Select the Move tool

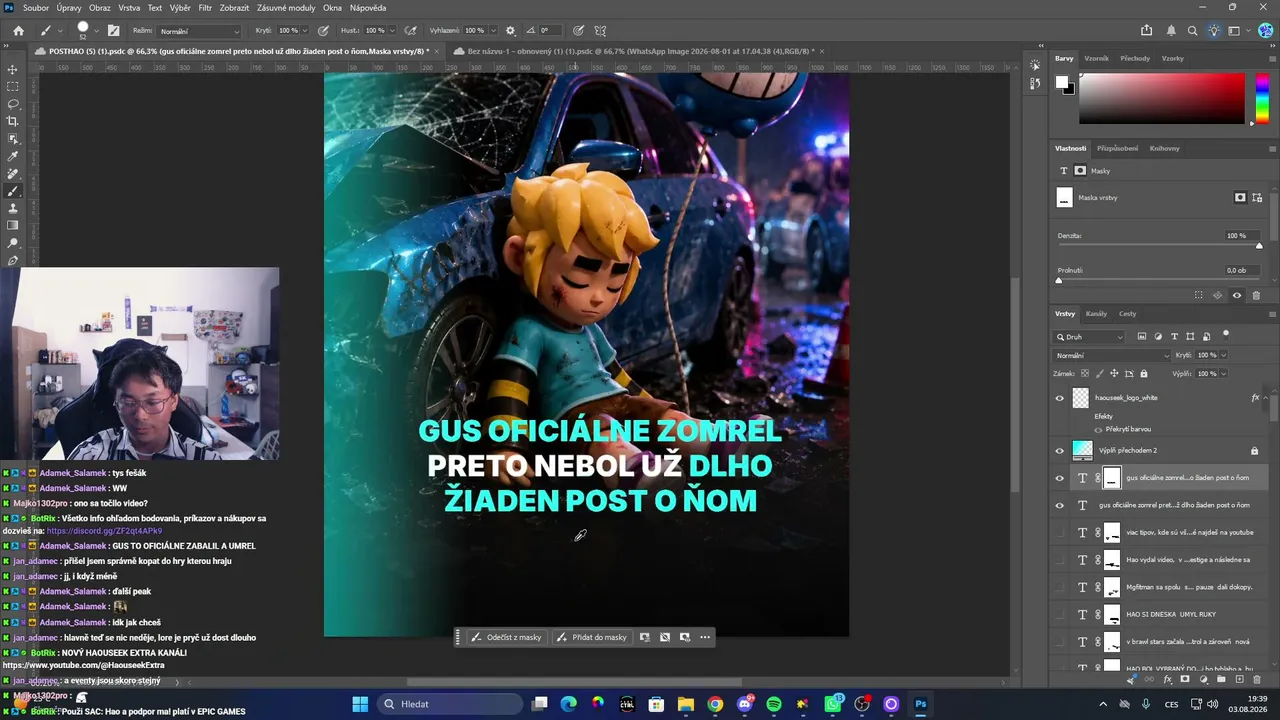pyautogui.click(x=13, y=69)
